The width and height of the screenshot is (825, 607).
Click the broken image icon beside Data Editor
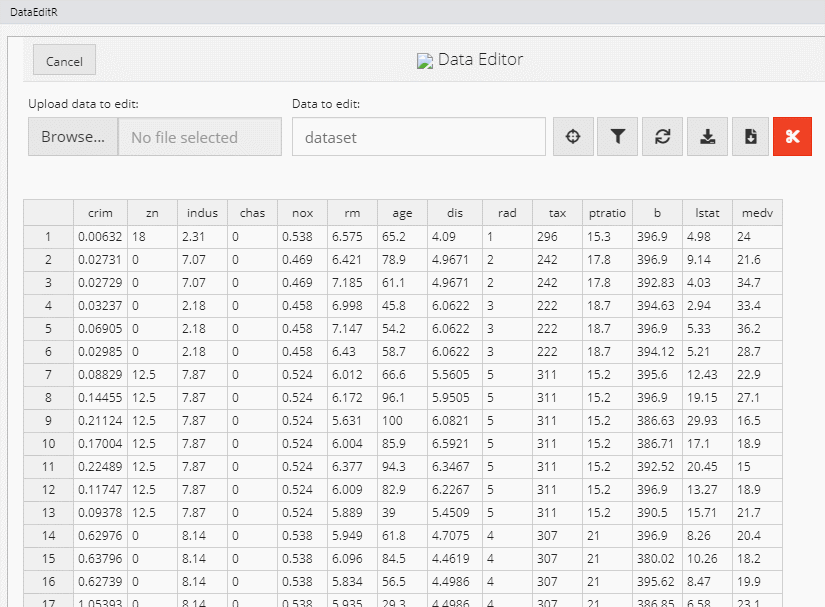point(424,61)
